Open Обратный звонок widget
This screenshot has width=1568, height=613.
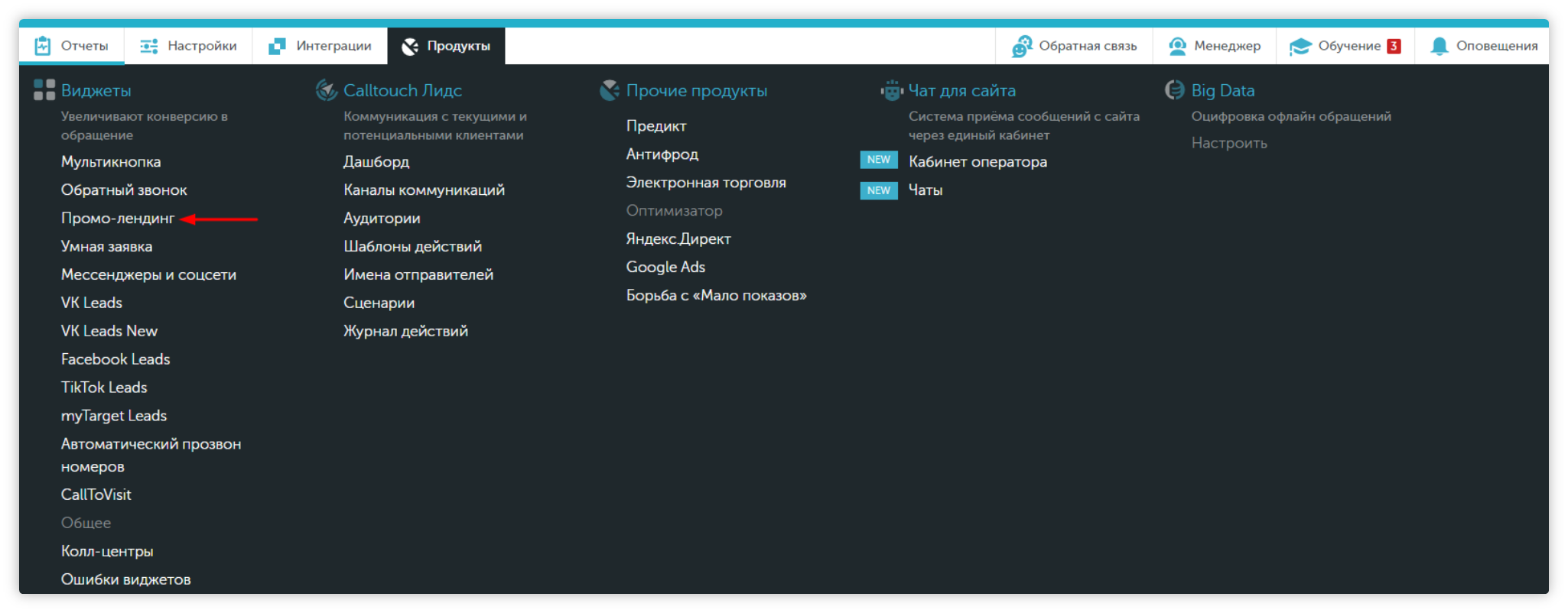124,190
